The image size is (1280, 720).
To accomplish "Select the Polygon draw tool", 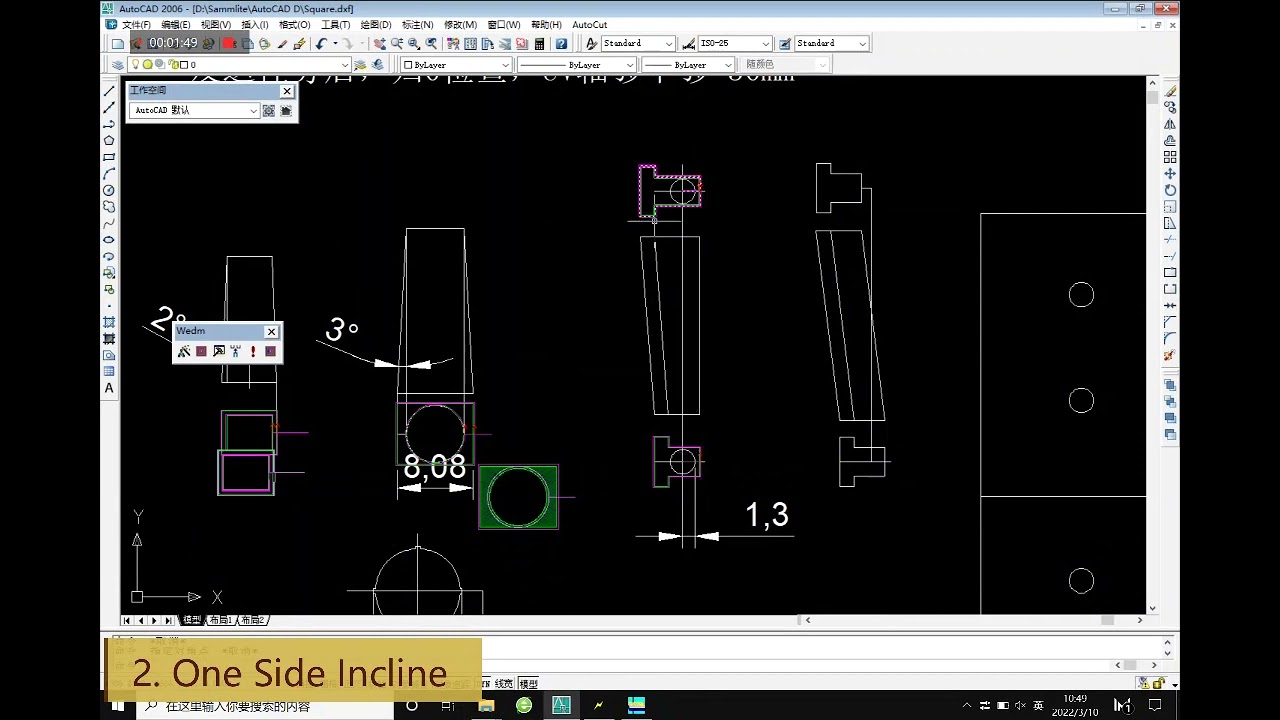I will click(x=109, y=141).
